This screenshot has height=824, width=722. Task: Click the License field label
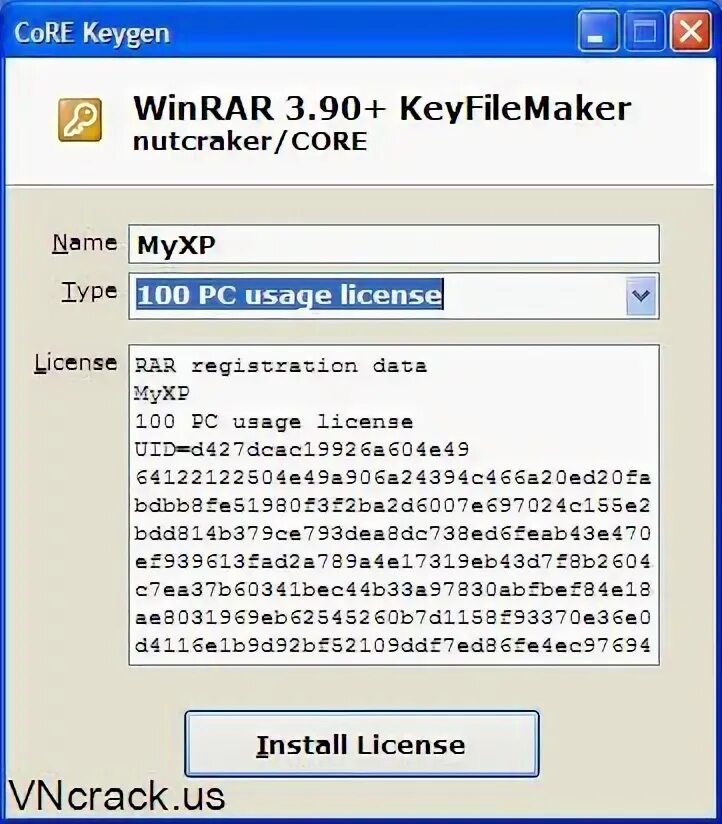coord(76,363)
